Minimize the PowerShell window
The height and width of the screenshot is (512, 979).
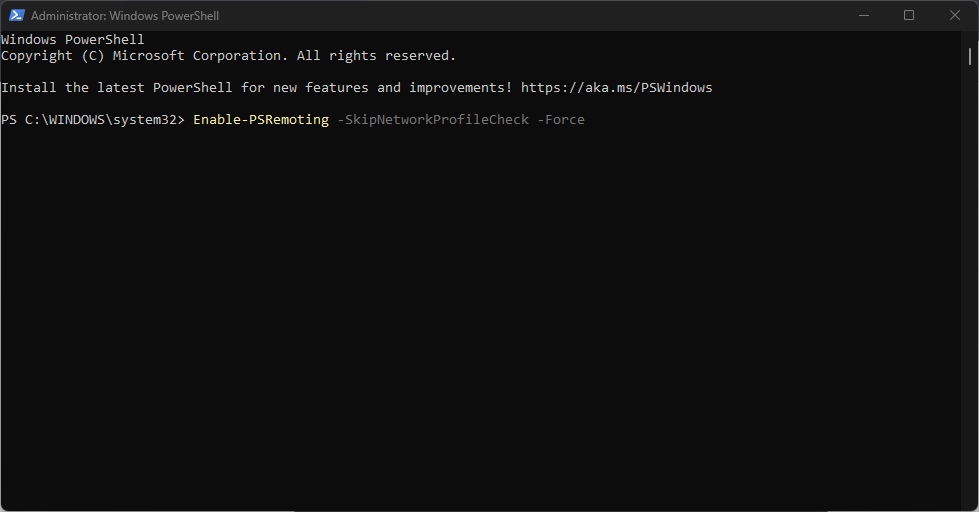pos(863,16)
